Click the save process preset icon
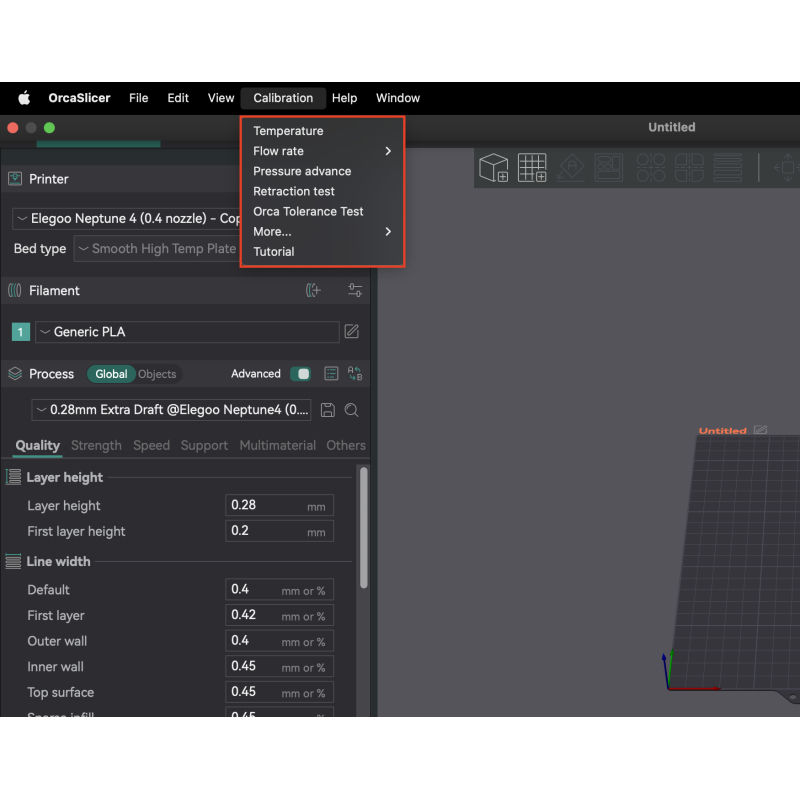The image size is (800, 800). (x=328, y=410)
